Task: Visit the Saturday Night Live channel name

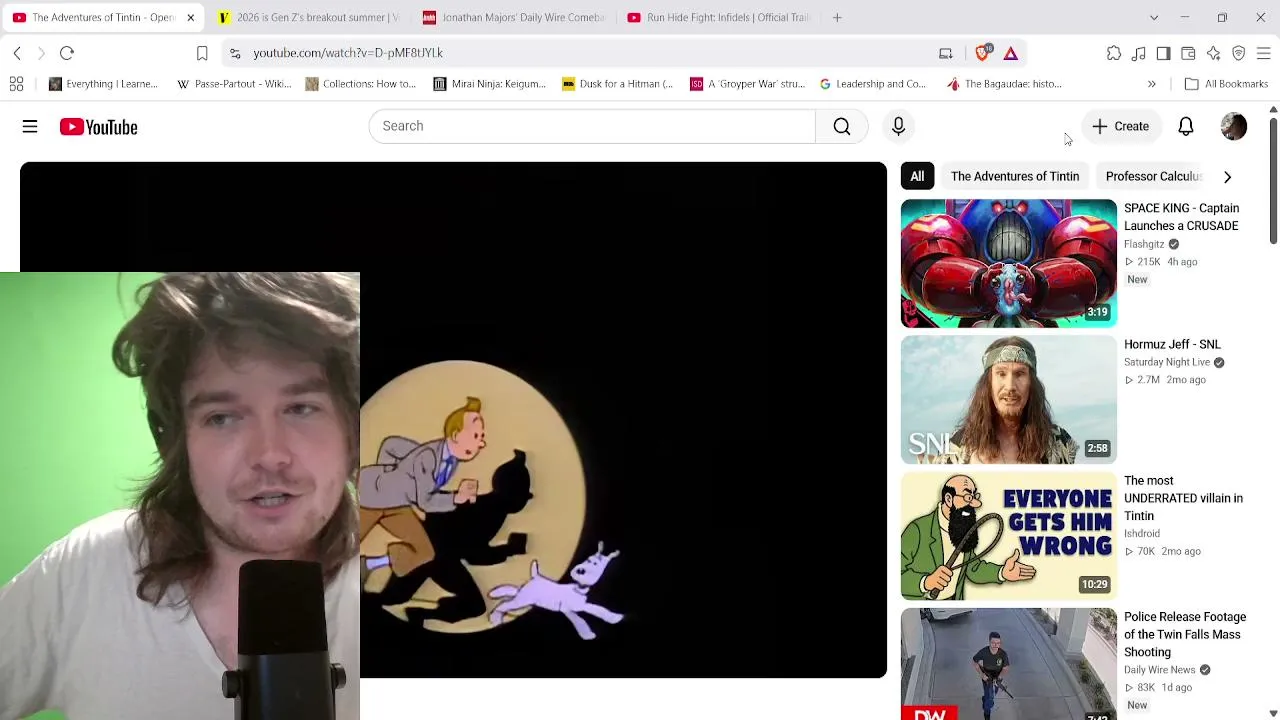Action: [x=1167, y=362]
